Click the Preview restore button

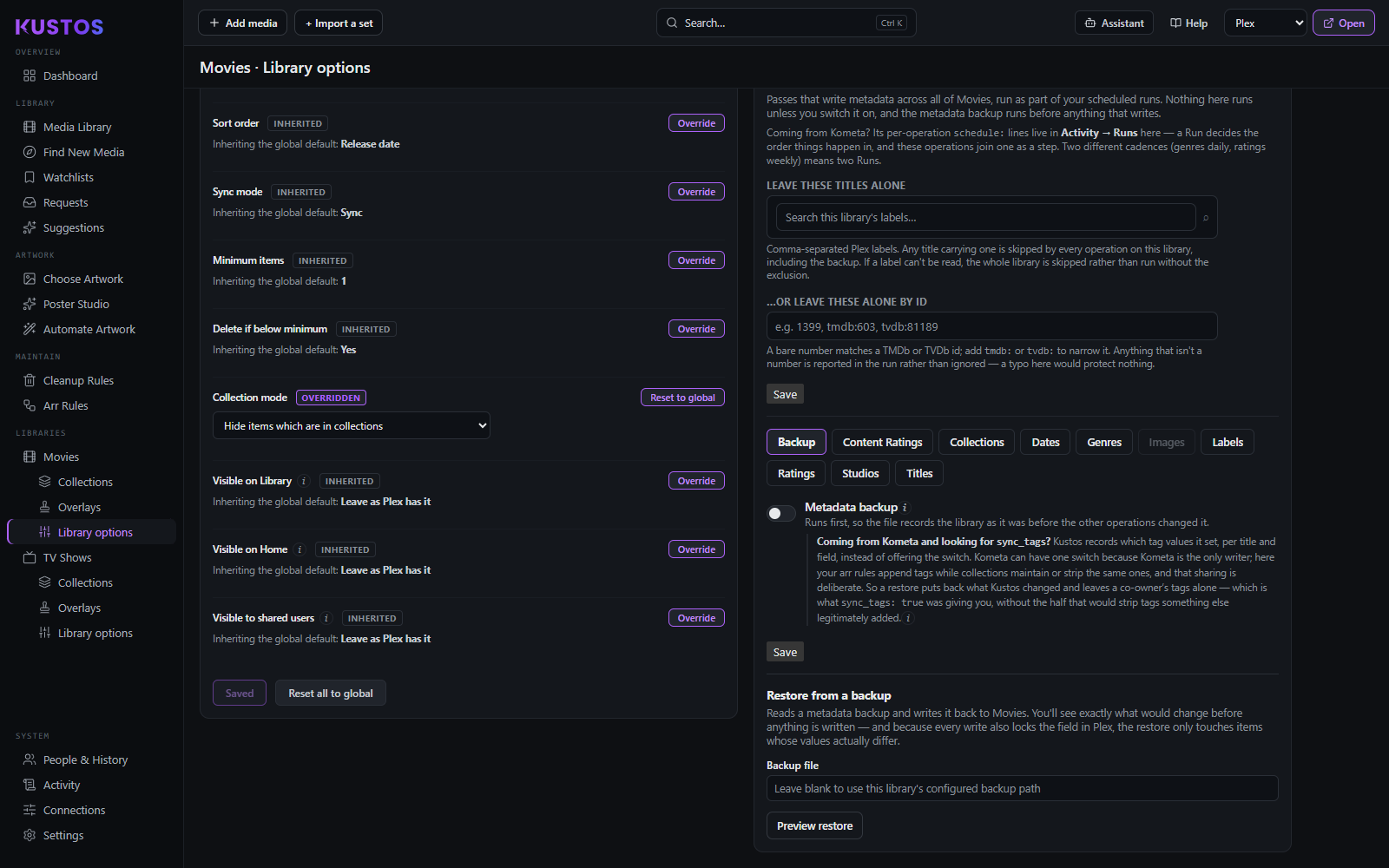pos(814,825)
